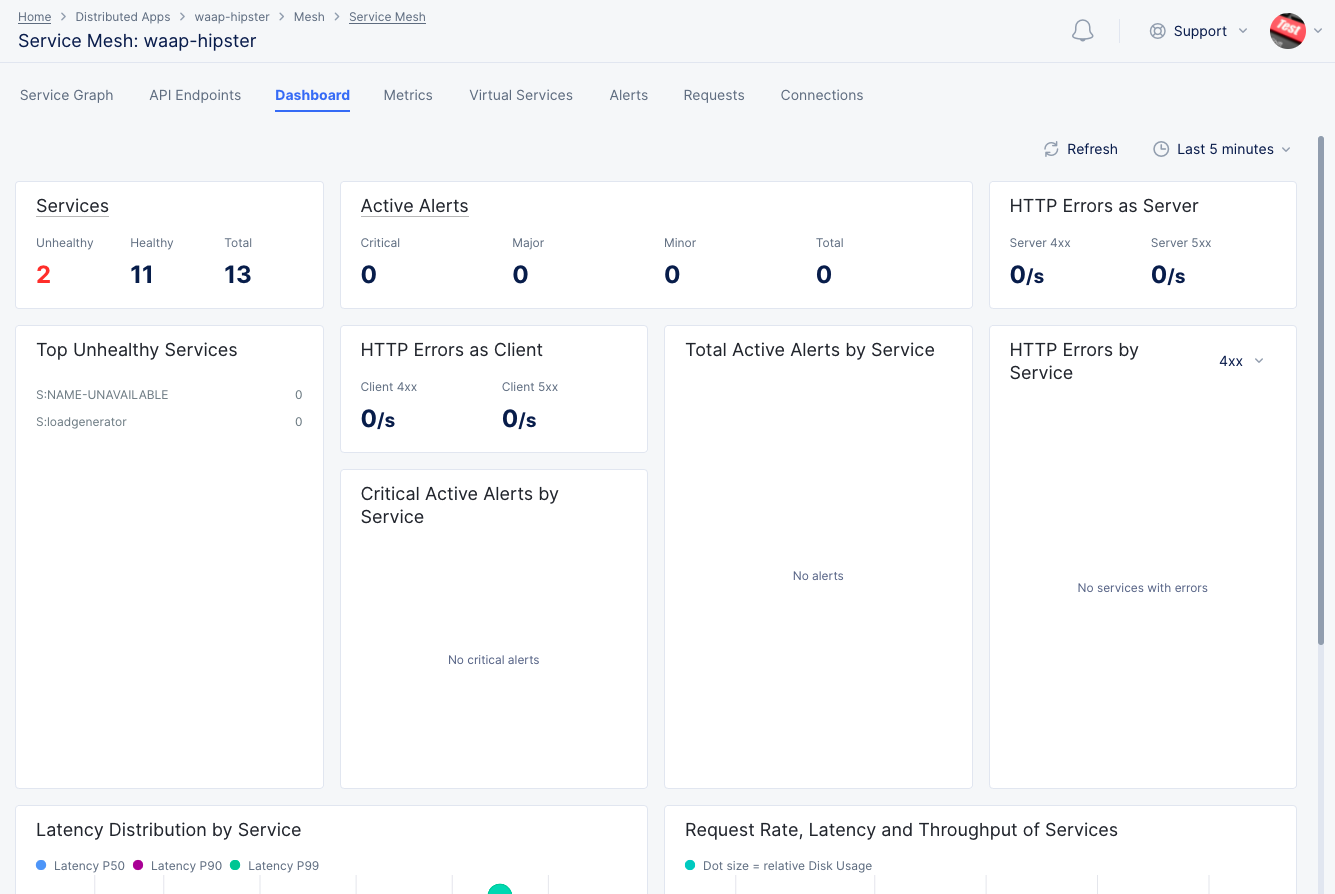Click the circular Refresh icon

coord(1050,149)
